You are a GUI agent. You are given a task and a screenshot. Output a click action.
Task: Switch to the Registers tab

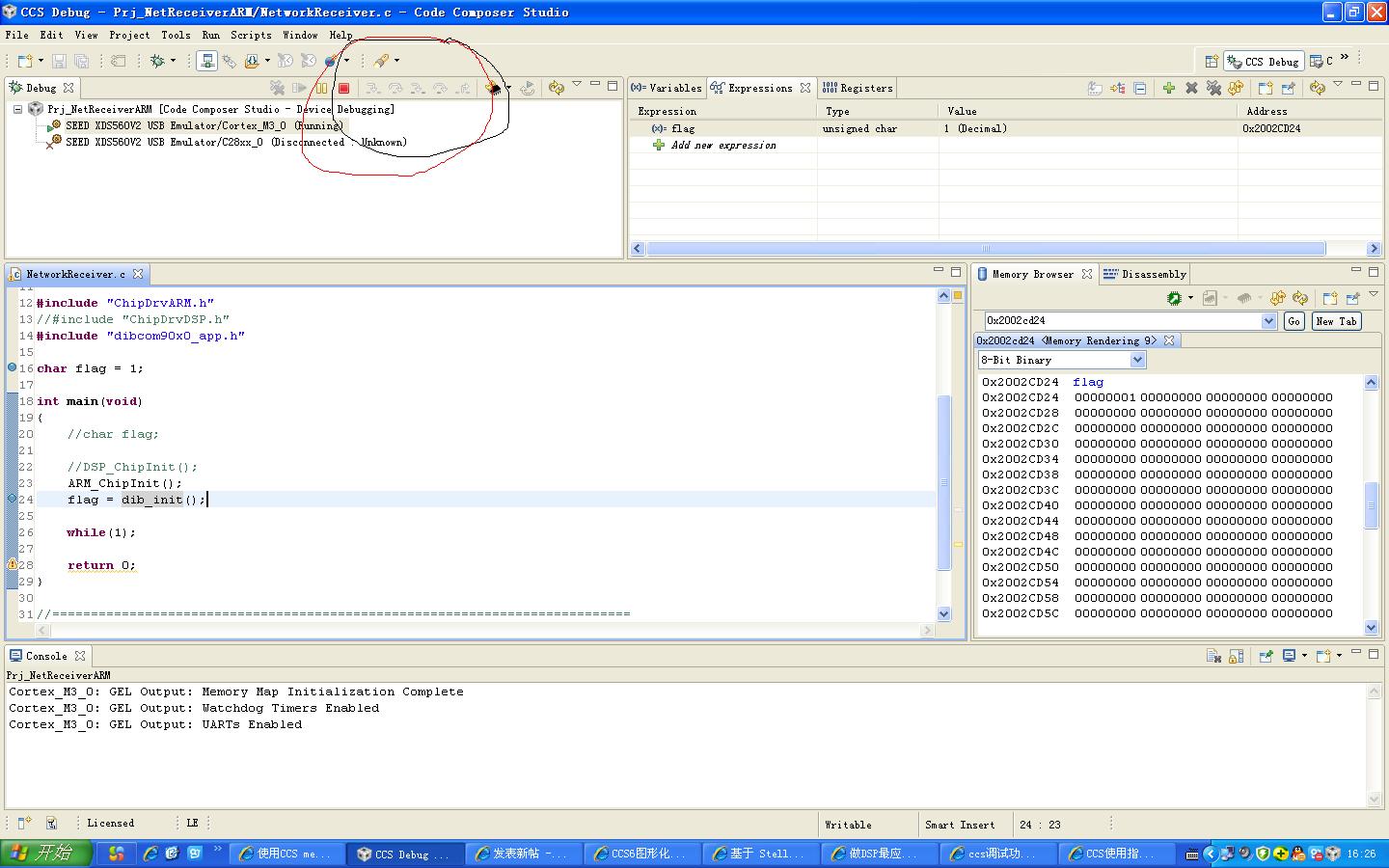(x=858, y=88)
